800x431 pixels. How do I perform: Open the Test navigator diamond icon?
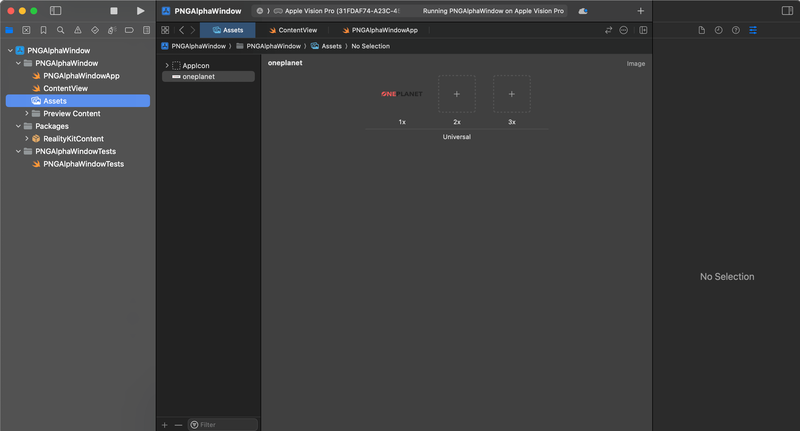click(x=95, y=30)
